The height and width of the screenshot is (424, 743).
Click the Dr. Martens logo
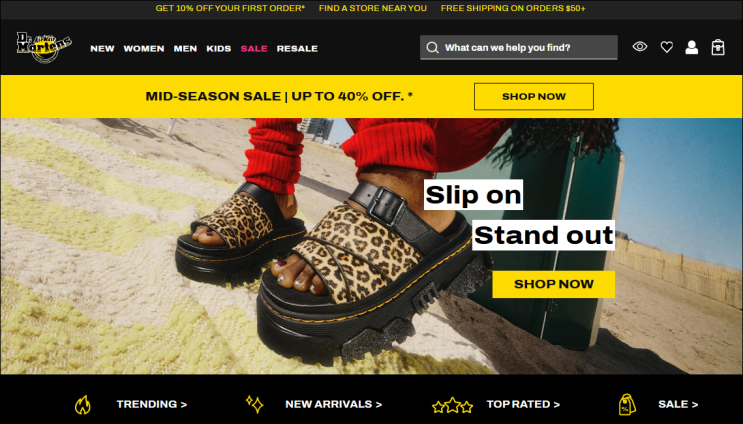click(x=44, y=47)
